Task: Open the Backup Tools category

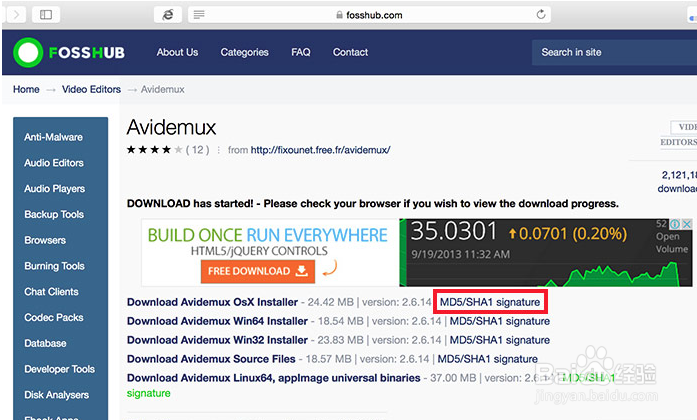Action: tap(54, 214)
